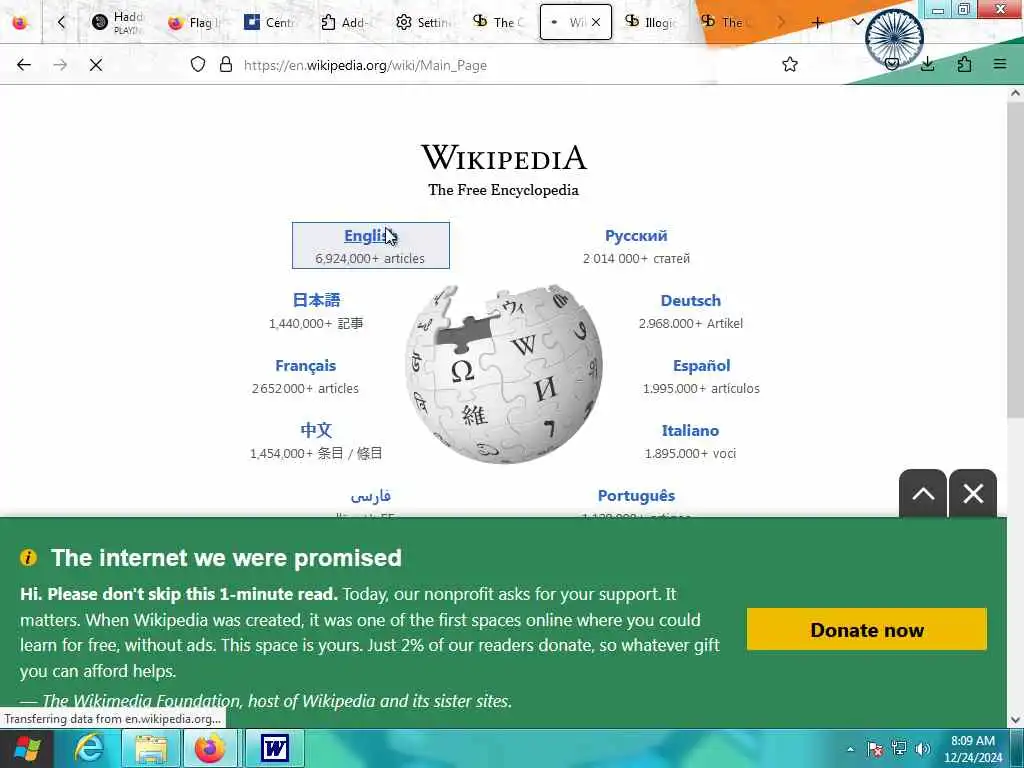Bookmark this page with star icon

(x=790, y=65)
